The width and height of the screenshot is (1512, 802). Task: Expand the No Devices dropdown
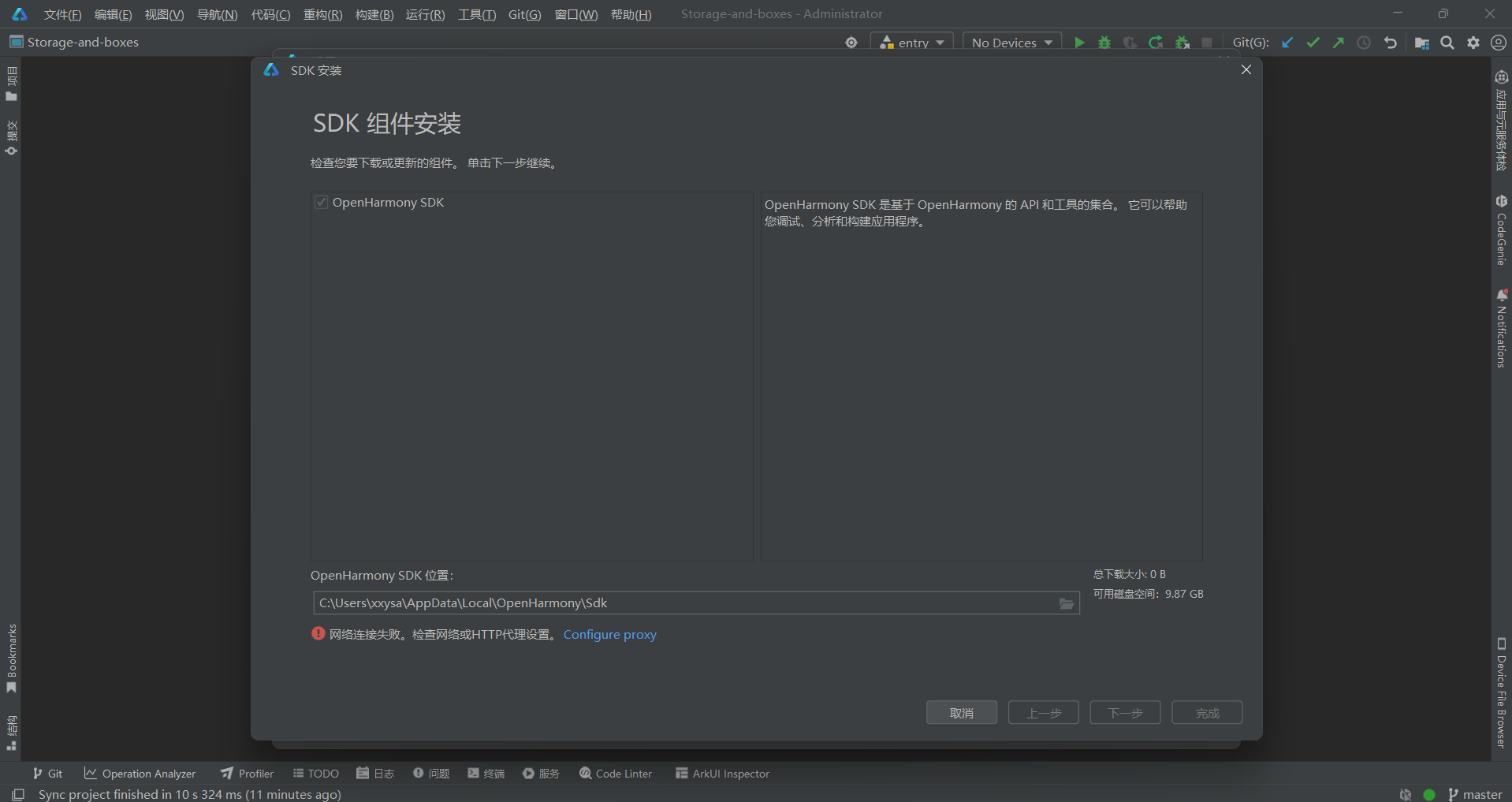pyautogui.click(x=1012, y=43)
